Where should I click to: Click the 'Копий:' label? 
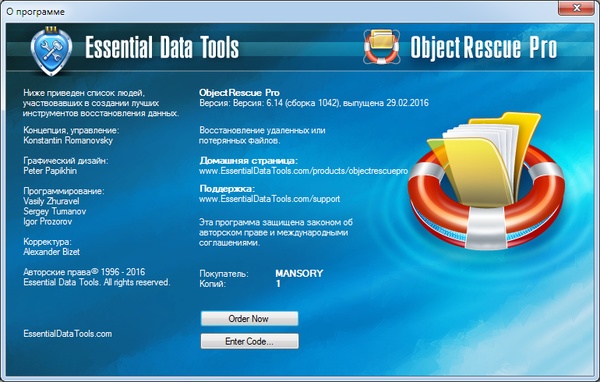coord(212,284)
